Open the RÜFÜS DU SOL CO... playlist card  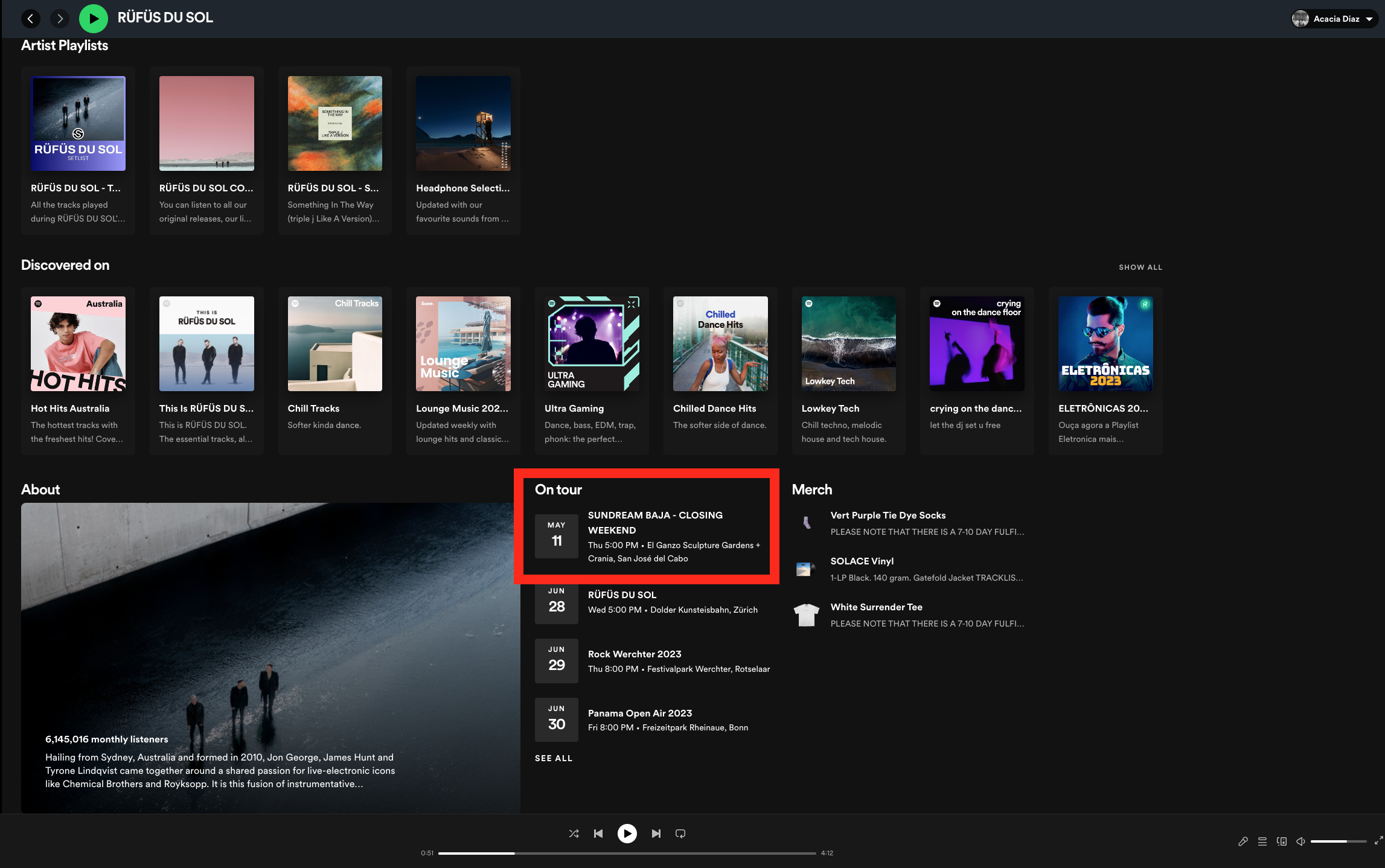coord(206,150)
